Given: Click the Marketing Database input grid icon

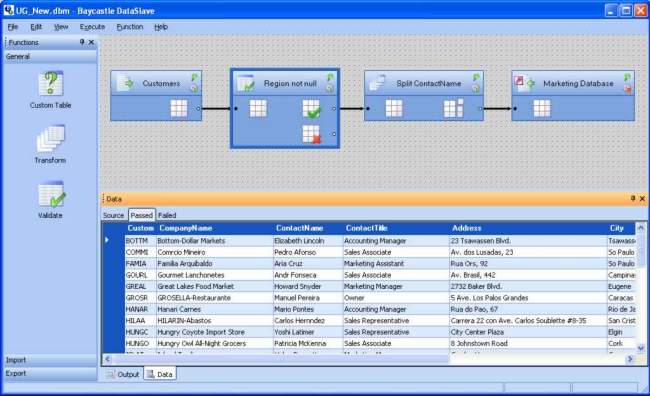Looking at the screenshot, I should coord(542,109).
